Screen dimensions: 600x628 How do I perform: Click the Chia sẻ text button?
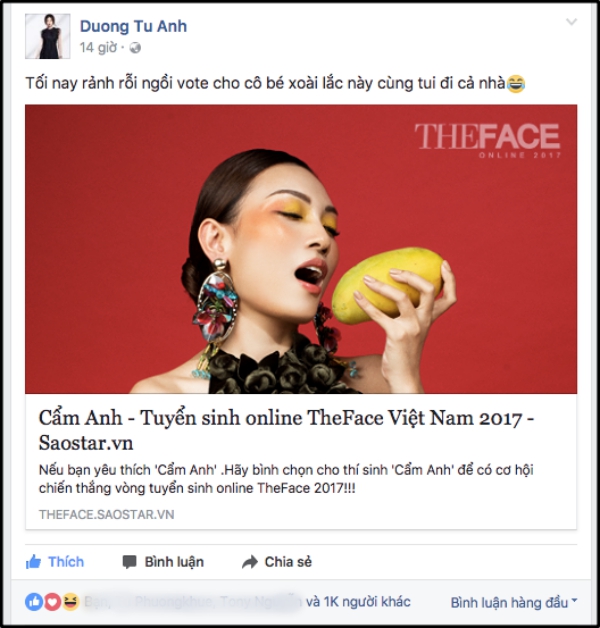(x=288, y=562)
